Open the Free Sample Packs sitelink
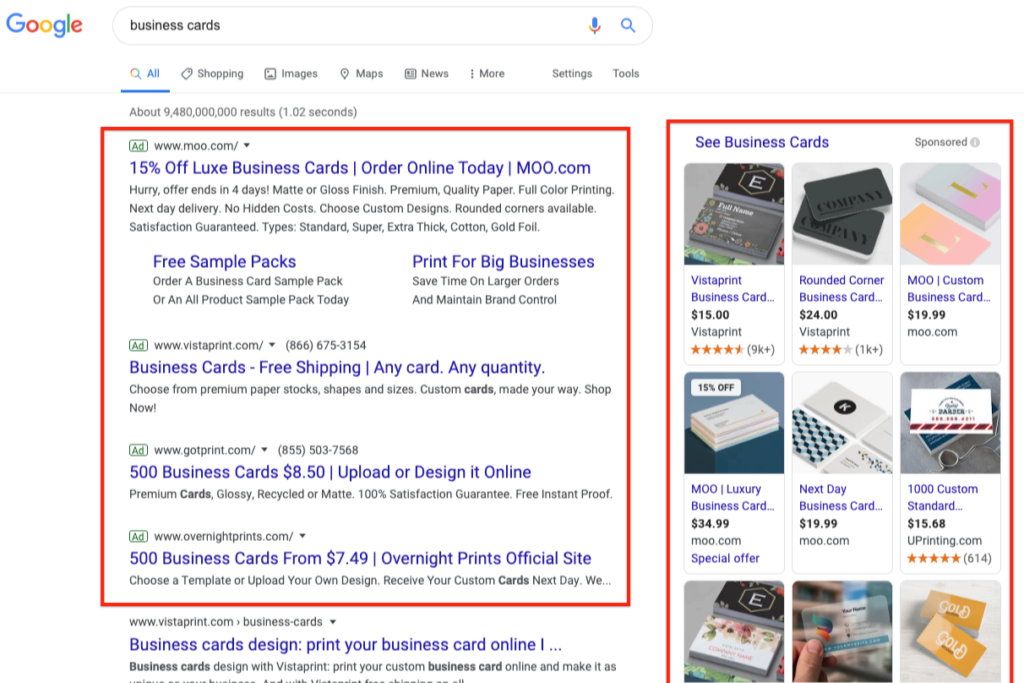The width and height of the screenshot is (1024, 683). tap(224, 262)
